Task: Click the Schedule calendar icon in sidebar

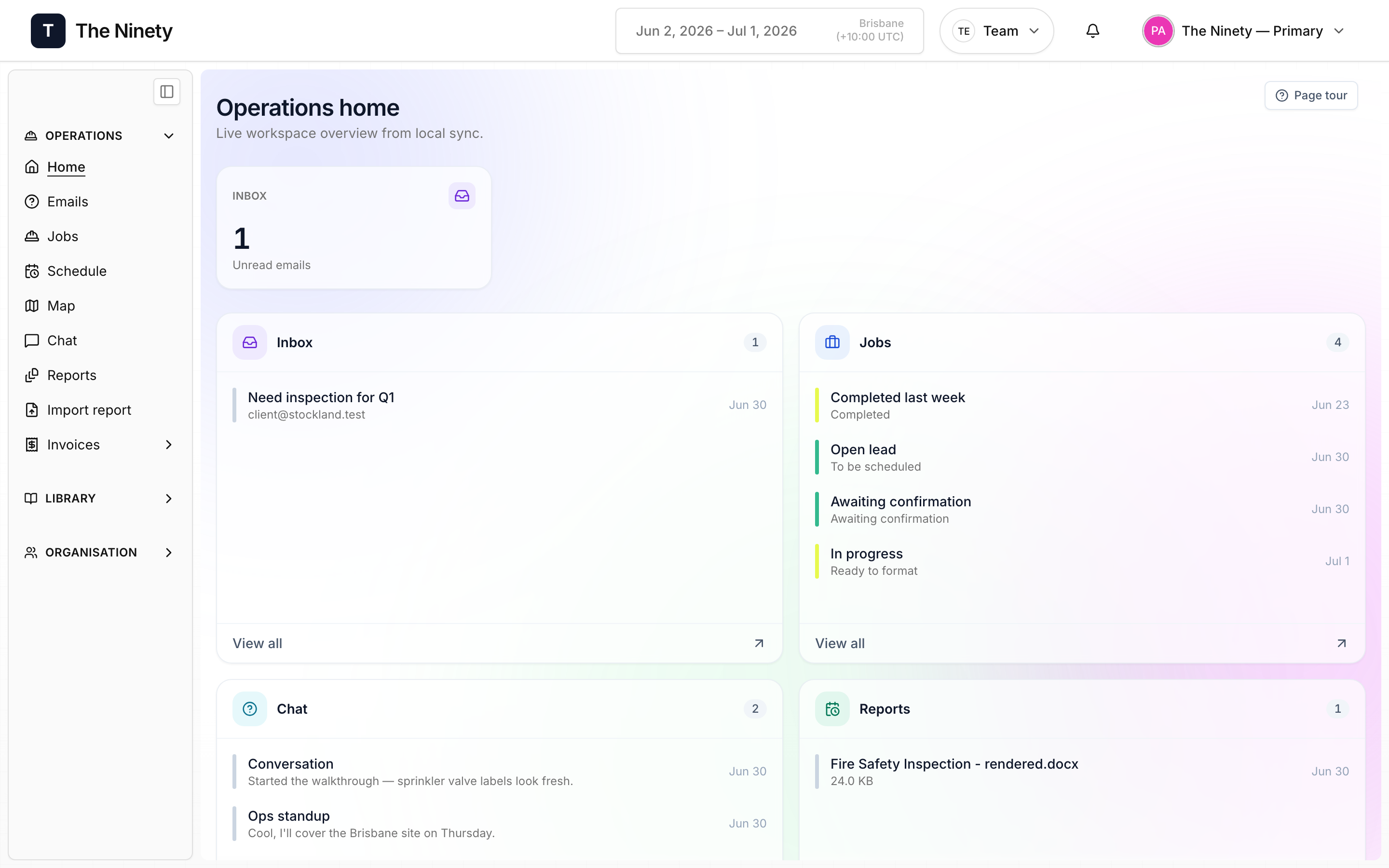Action: (x=31, y=271)
